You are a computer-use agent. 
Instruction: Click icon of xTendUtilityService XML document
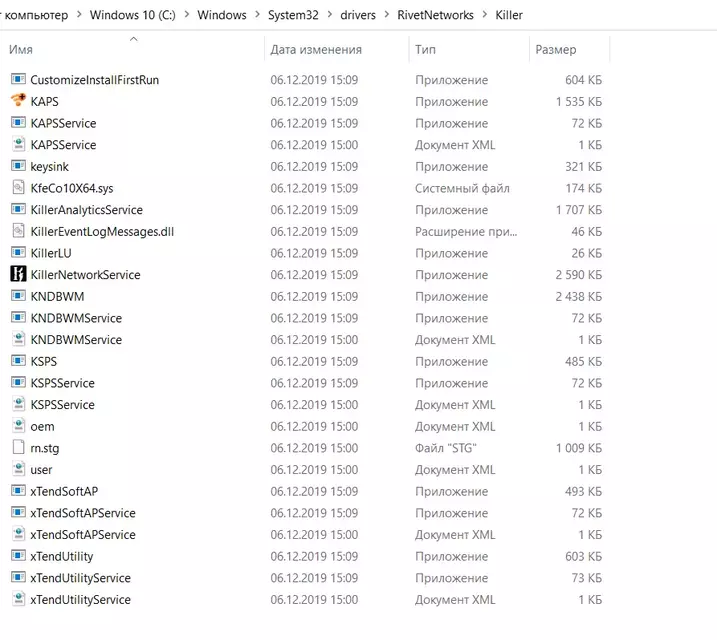pyautogui.click(x=18, y=599)
